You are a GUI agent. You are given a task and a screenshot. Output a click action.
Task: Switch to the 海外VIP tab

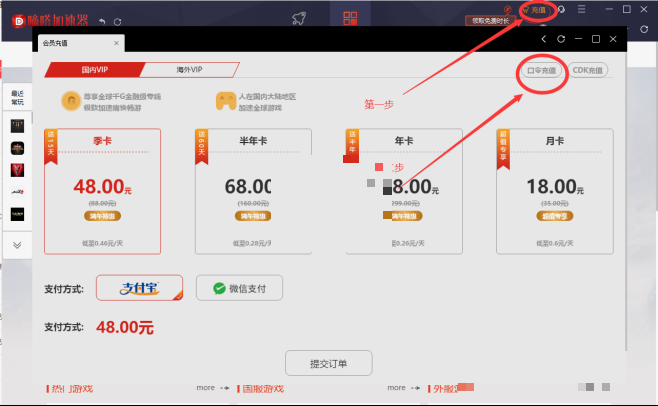(x=189, y=70)
